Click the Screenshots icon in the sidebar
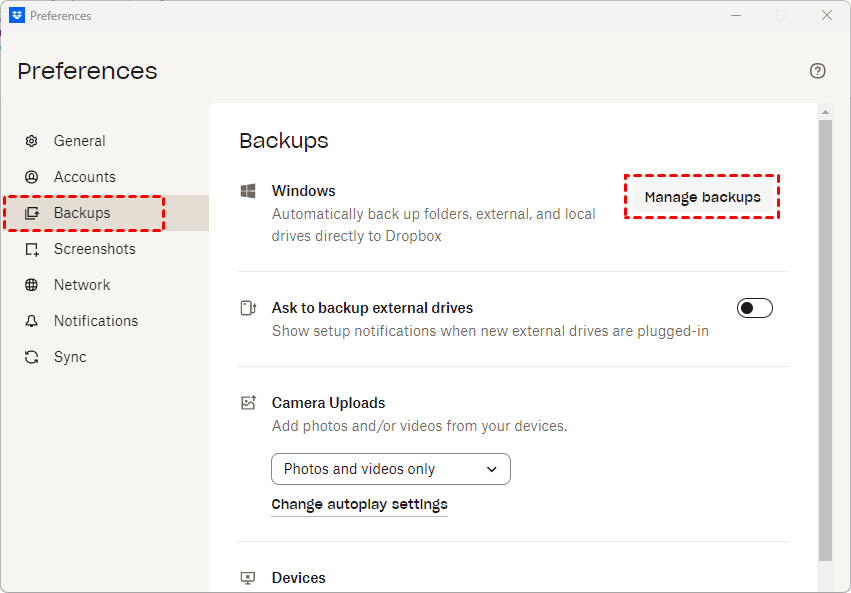This screenshot has width=851, height=593. [32, 249]
